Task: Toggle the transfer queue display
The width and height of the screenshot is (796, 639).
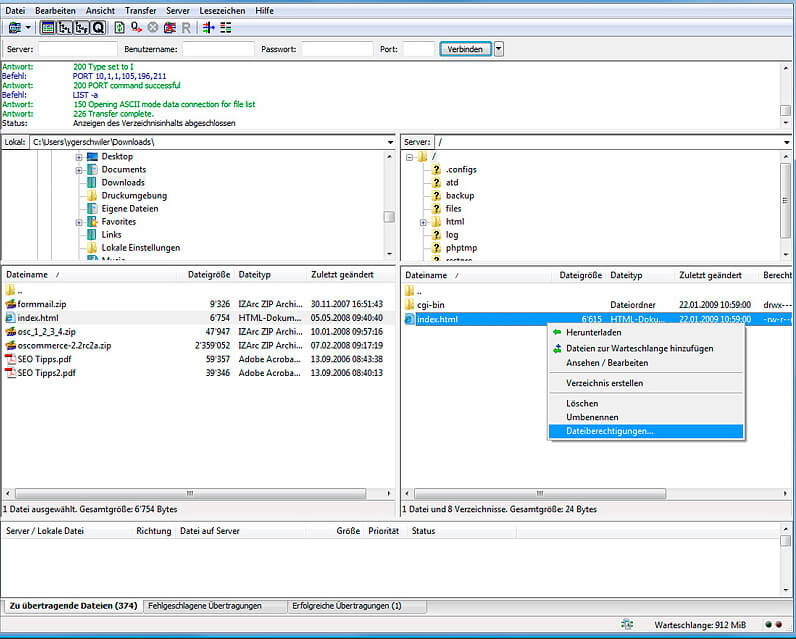Action: pos(98,27)
